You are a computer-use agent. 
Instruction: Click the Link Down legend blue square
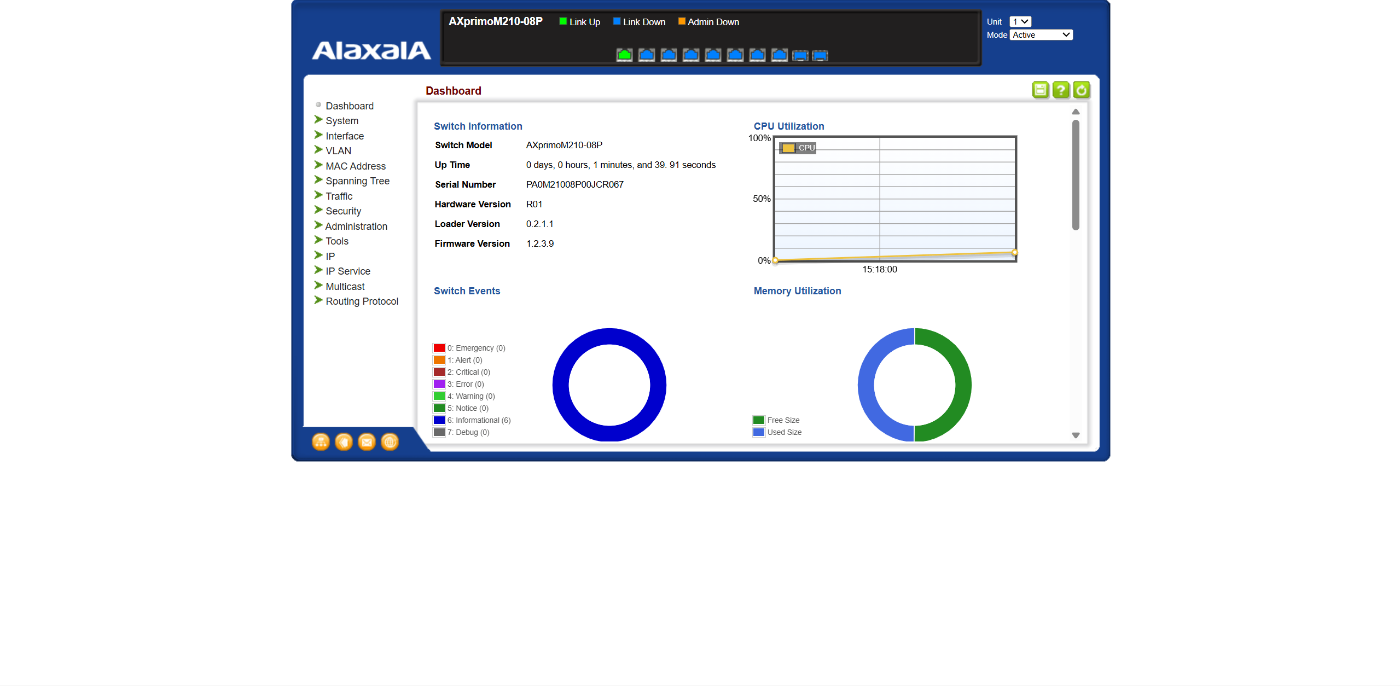point(617,21)
